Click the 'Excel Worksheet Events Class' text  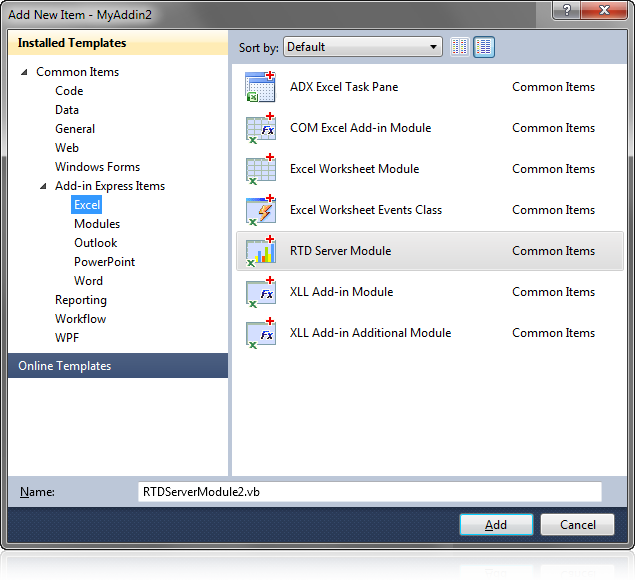[x=366, y=210]
